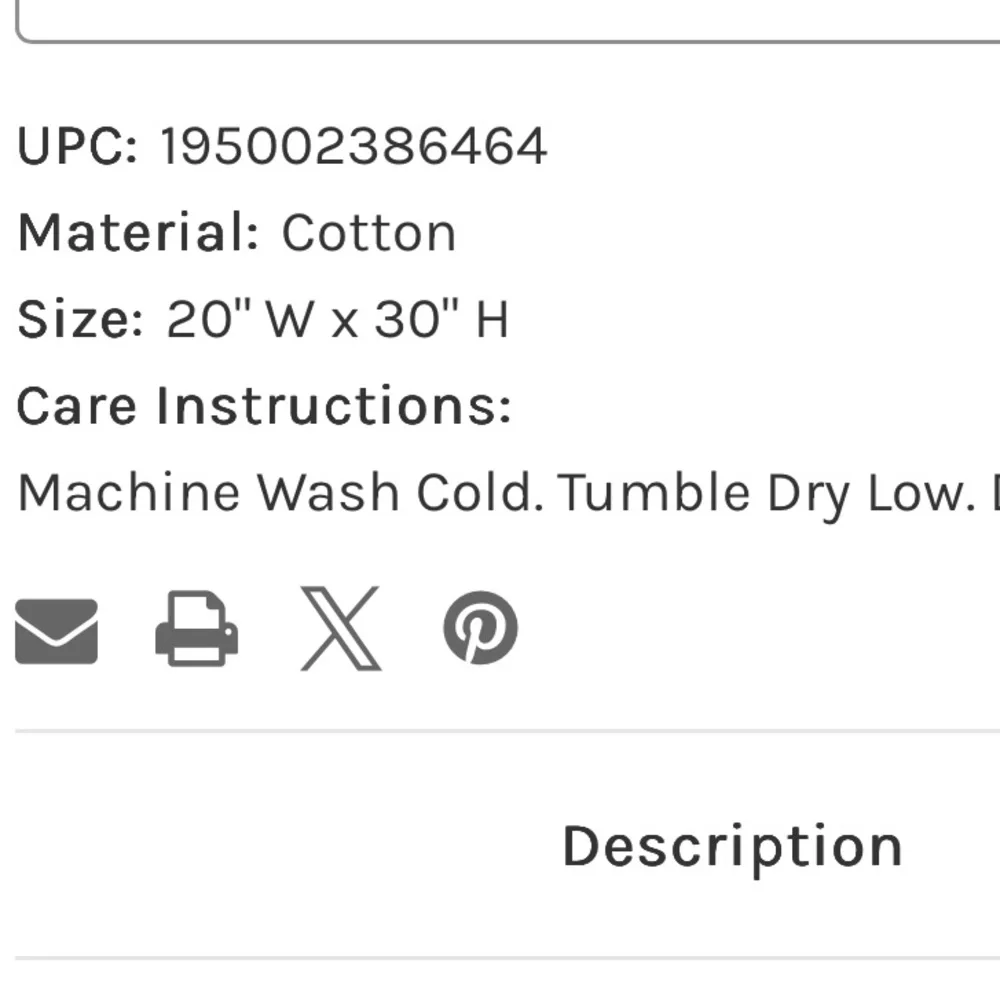The width and height of the screenshot is (1000, 1000).
Task: Share on X using the X logo icon
Action: pos(341,629)
